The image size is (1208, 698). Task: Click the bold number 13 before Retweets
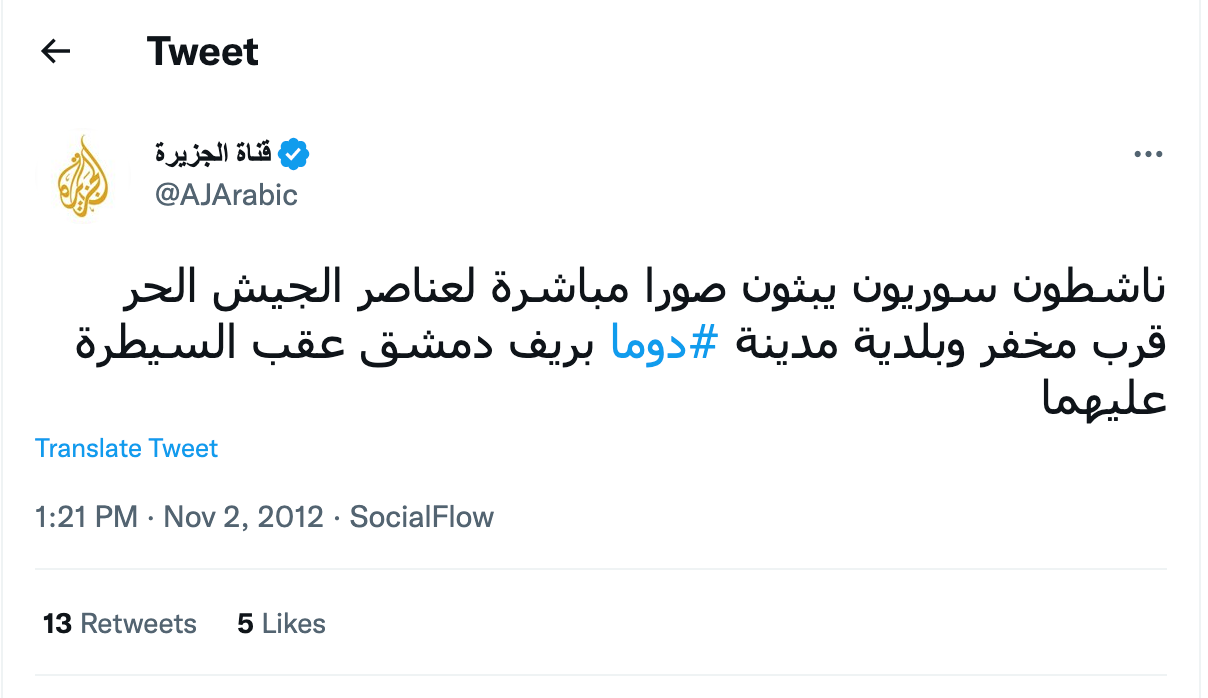(x=58, y=624)
